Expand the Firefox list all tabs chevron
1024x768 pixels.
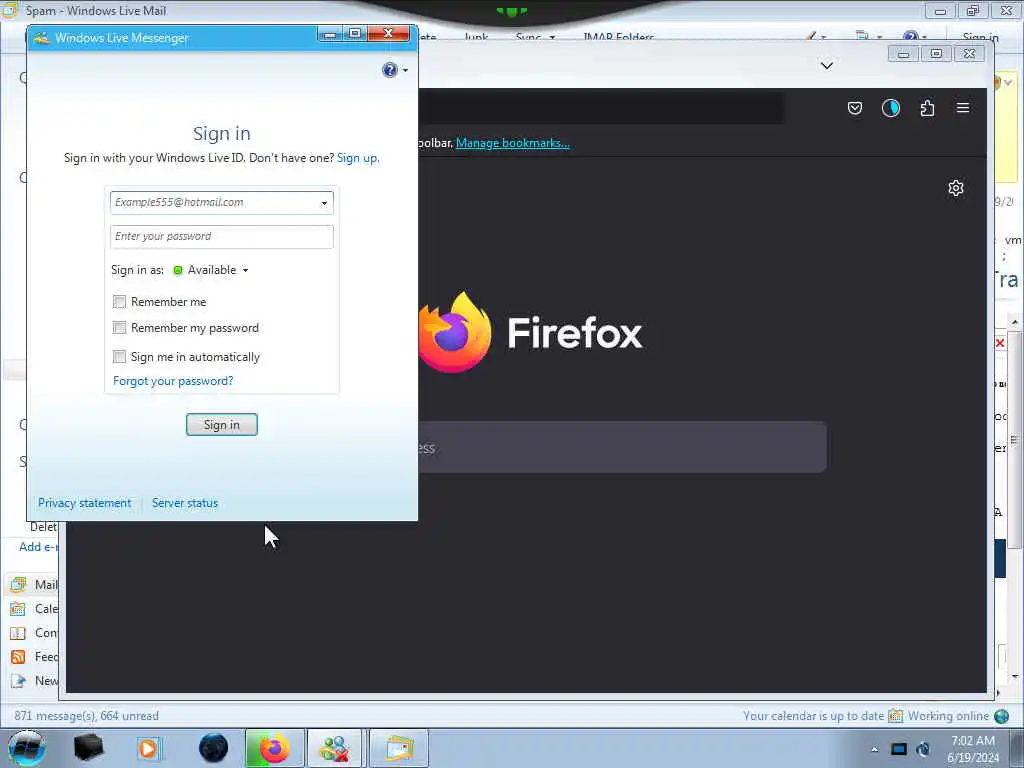coord(826,65)
